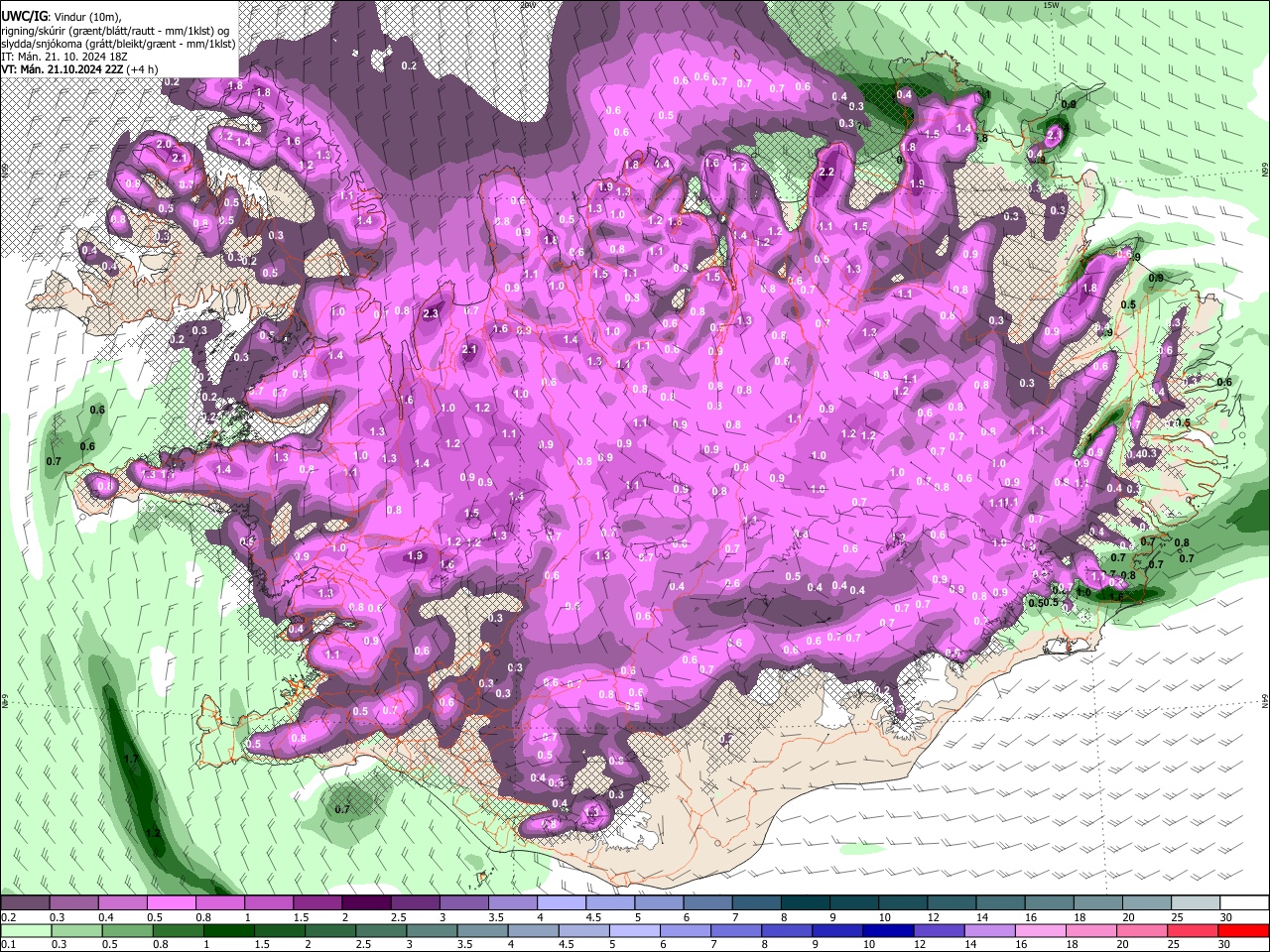
Task: Click the "10" label on the snow scale
Action: point(884,917)
